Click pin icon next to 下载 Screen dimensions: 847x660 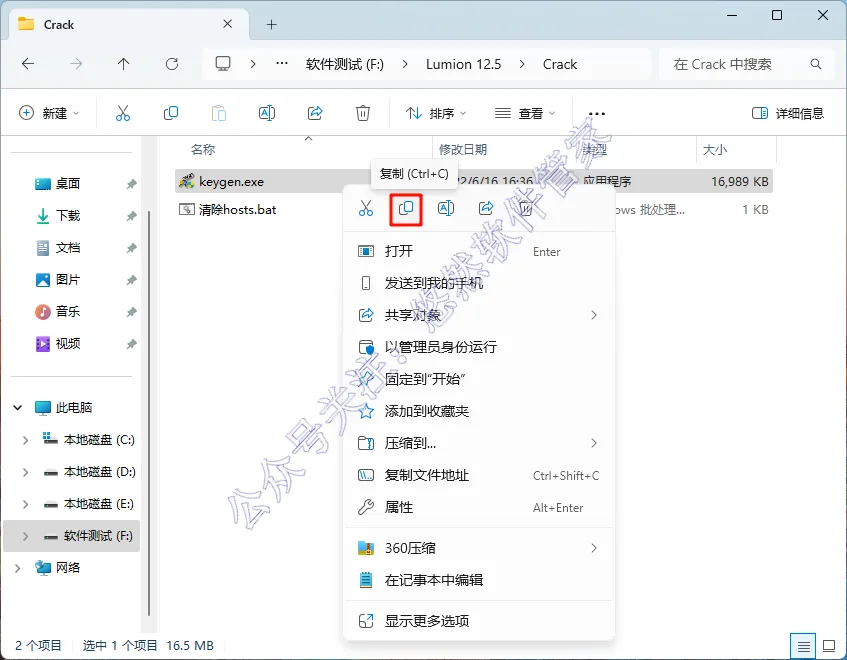click(131, 216)
